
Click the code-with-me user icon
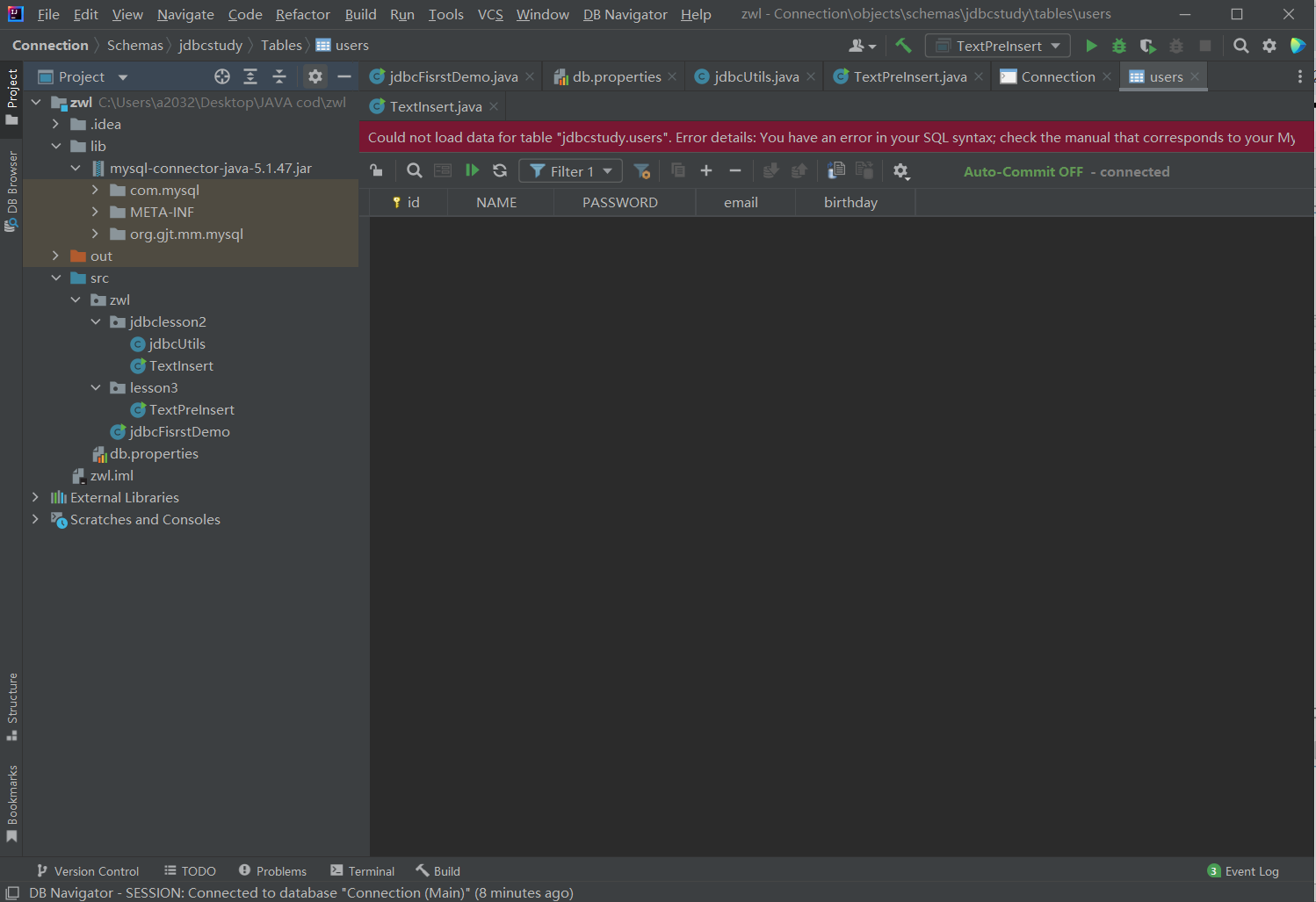(862, 46)
